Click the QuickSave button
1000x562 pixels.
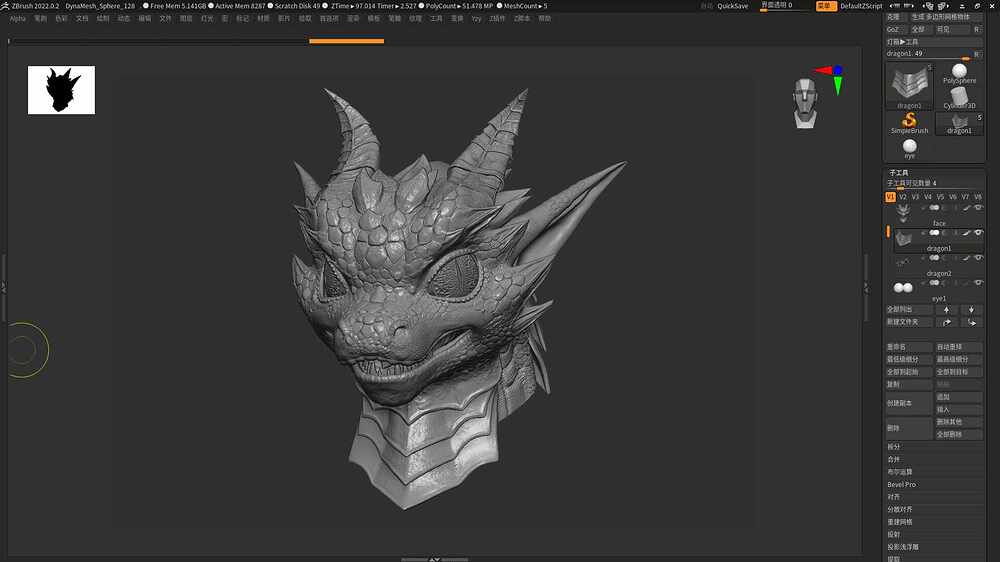click(733, 6)
